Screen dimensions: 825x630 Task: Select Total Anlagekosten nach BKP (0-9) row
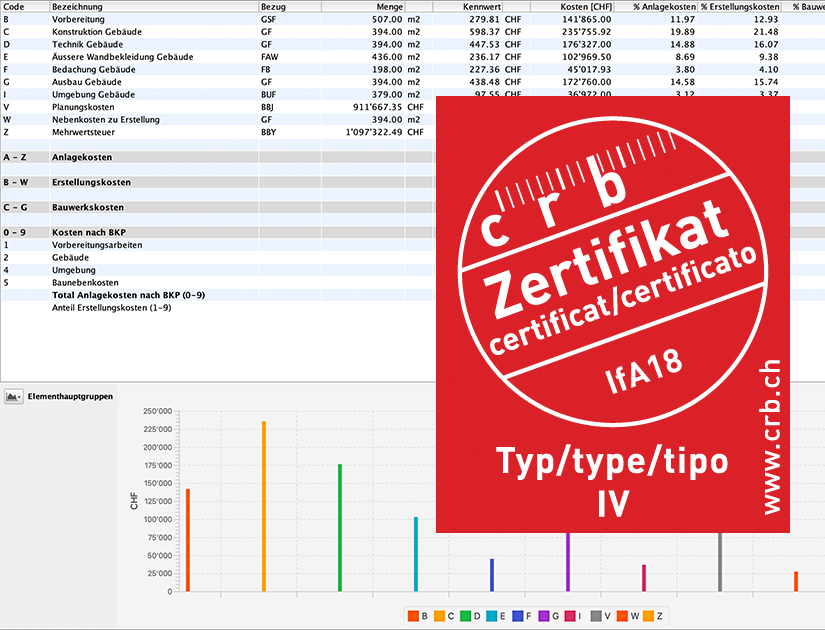tap(218, 295)
